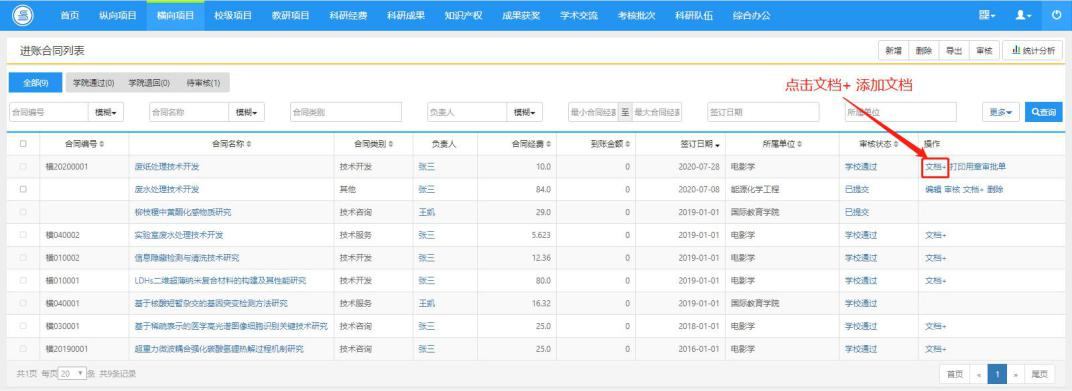Click the system logo icon

pos(23,15)
